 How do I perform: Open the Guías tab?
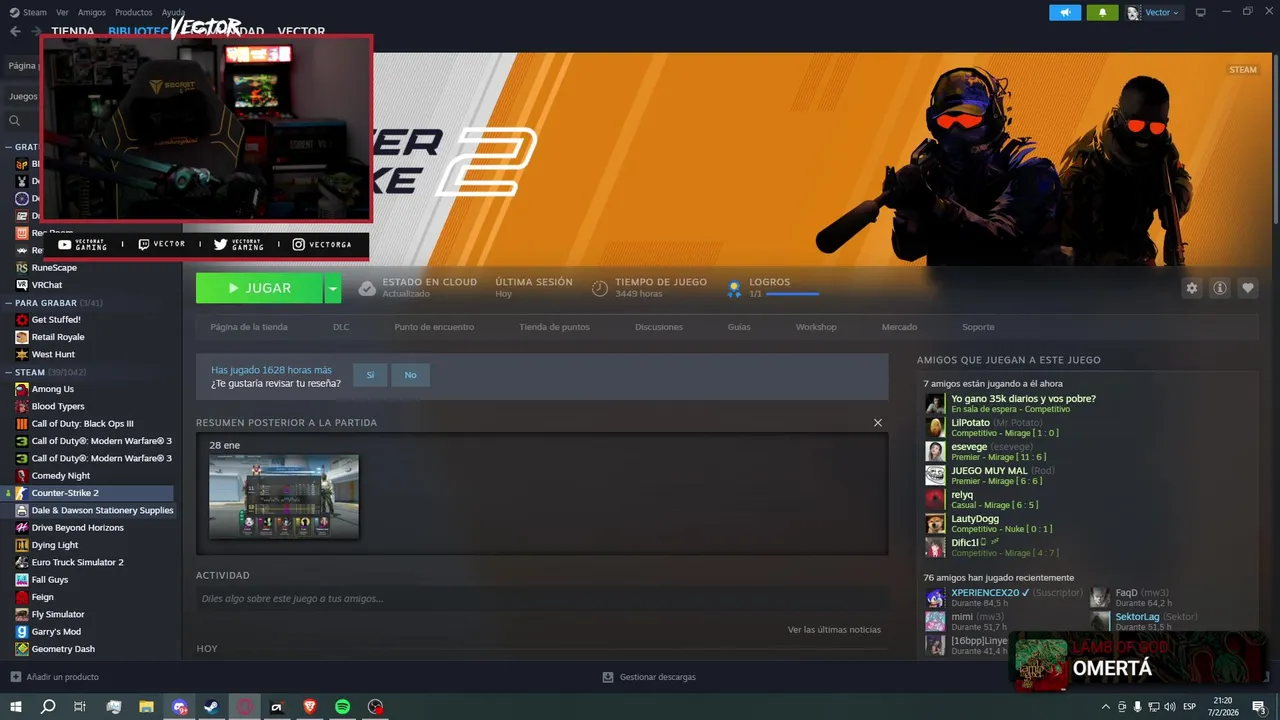click(739, 327)
